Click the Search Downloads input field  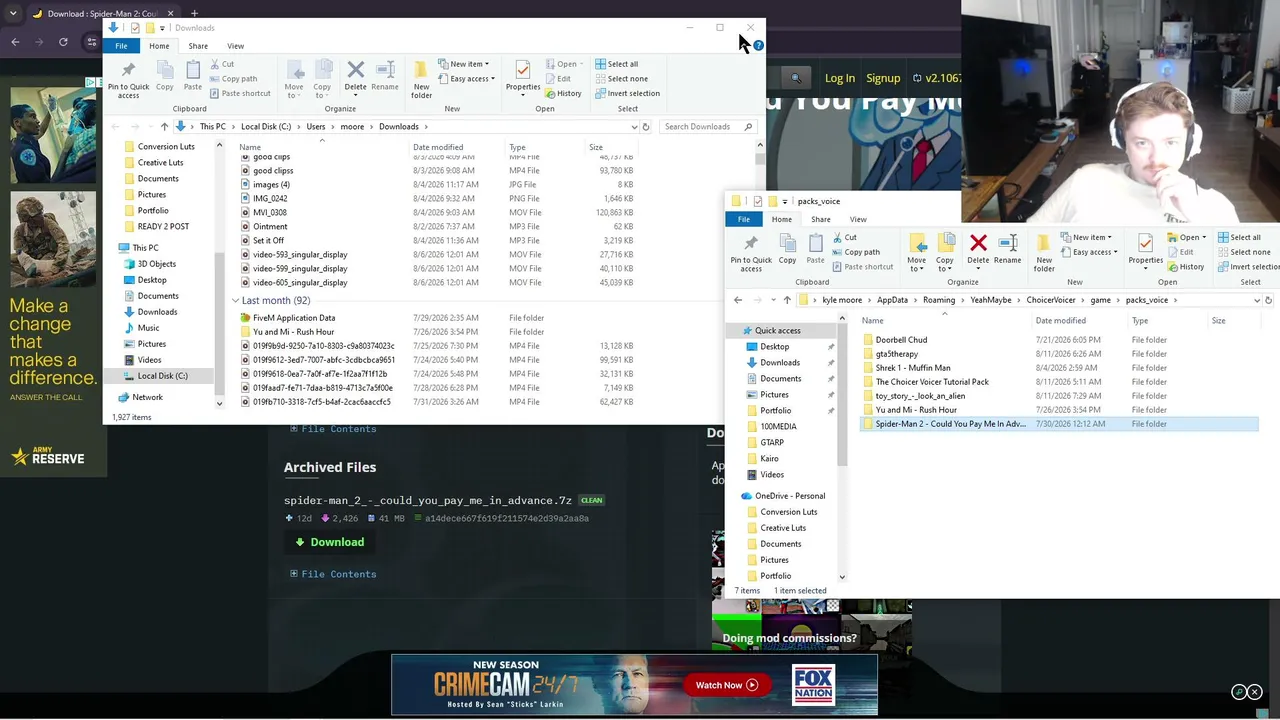tap(708, 127)
